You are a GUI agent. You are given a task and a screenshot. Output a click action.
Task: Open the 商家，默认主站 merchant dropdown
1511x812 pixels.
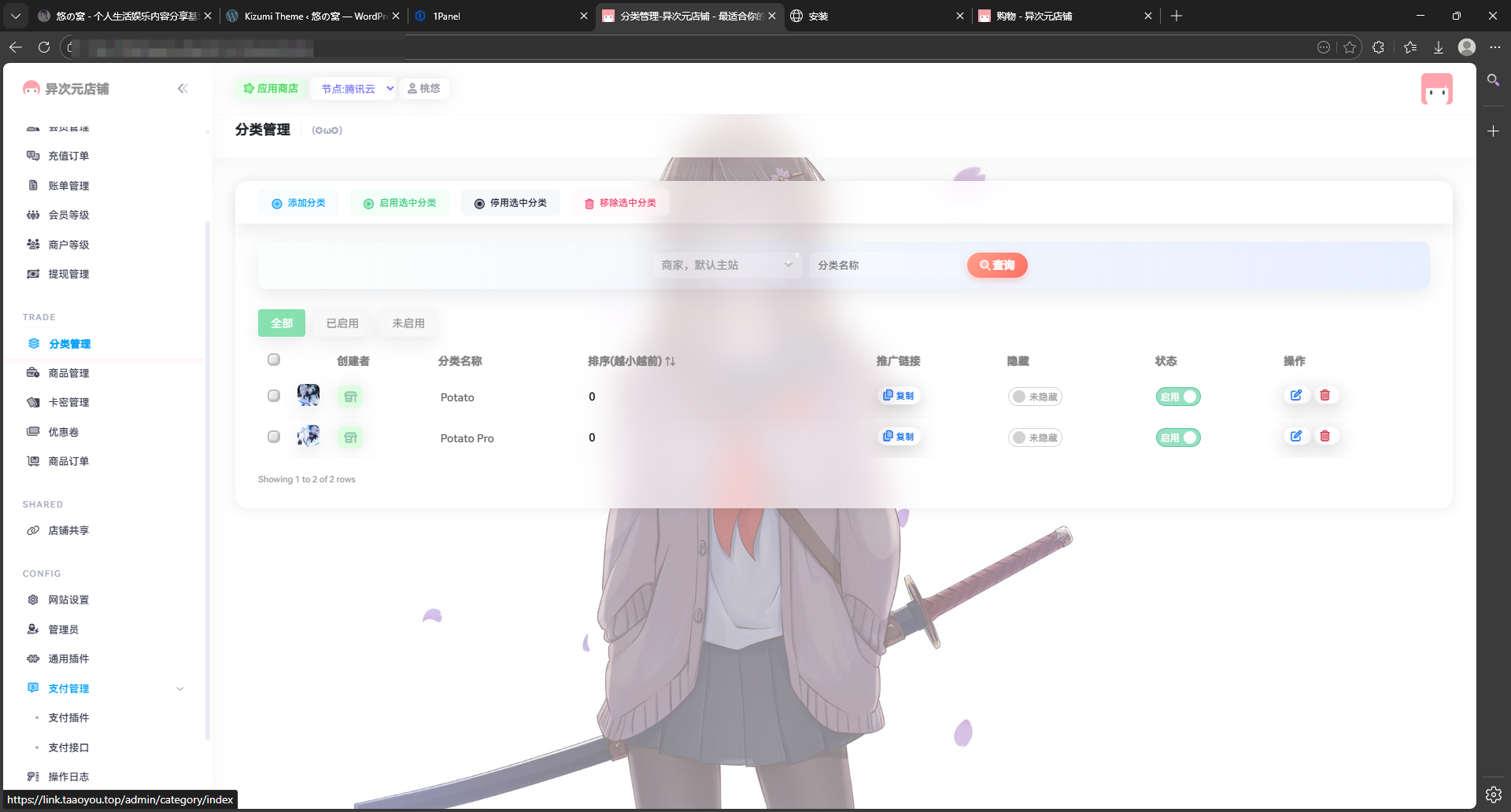tap(726, 264)
